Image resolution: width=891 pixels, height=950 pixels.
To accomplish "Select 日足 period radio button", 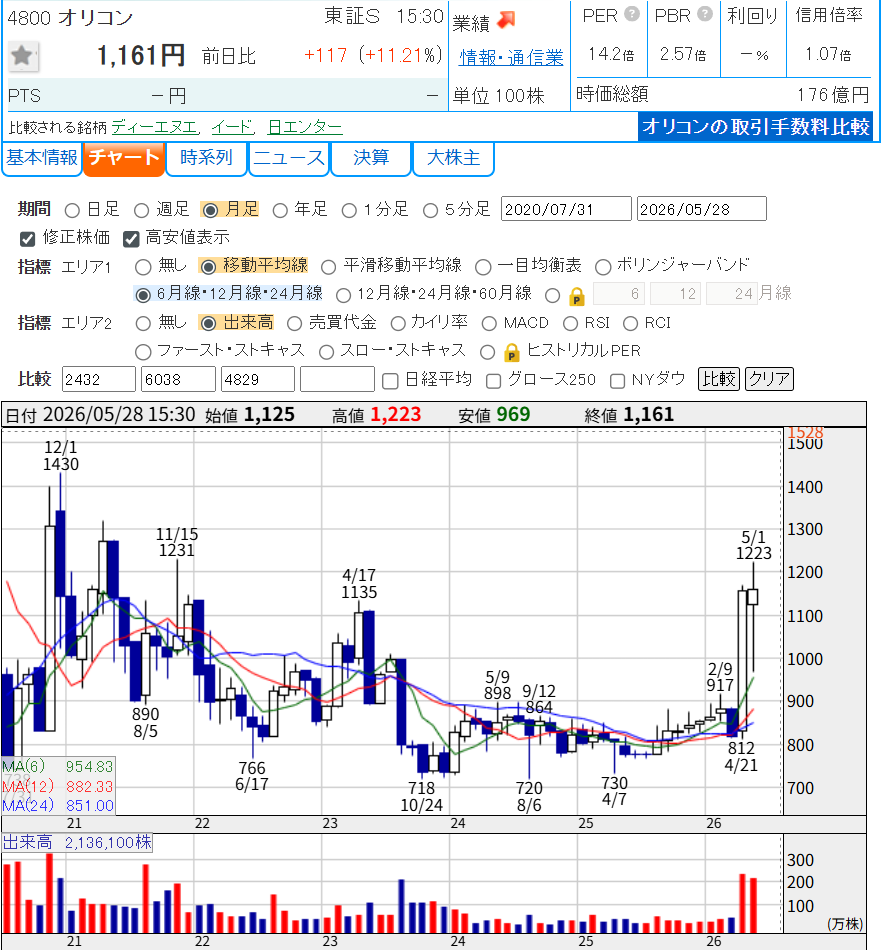I will pyautogui.click(x=72, y=210).
